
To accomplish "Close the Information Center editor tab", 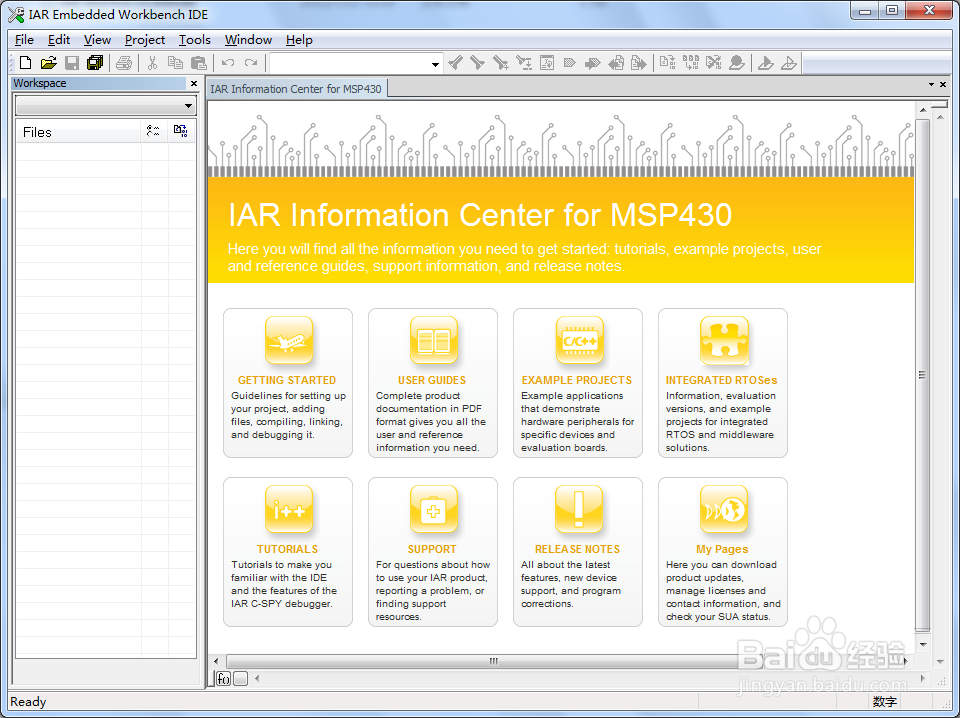I will coord(943,84).
